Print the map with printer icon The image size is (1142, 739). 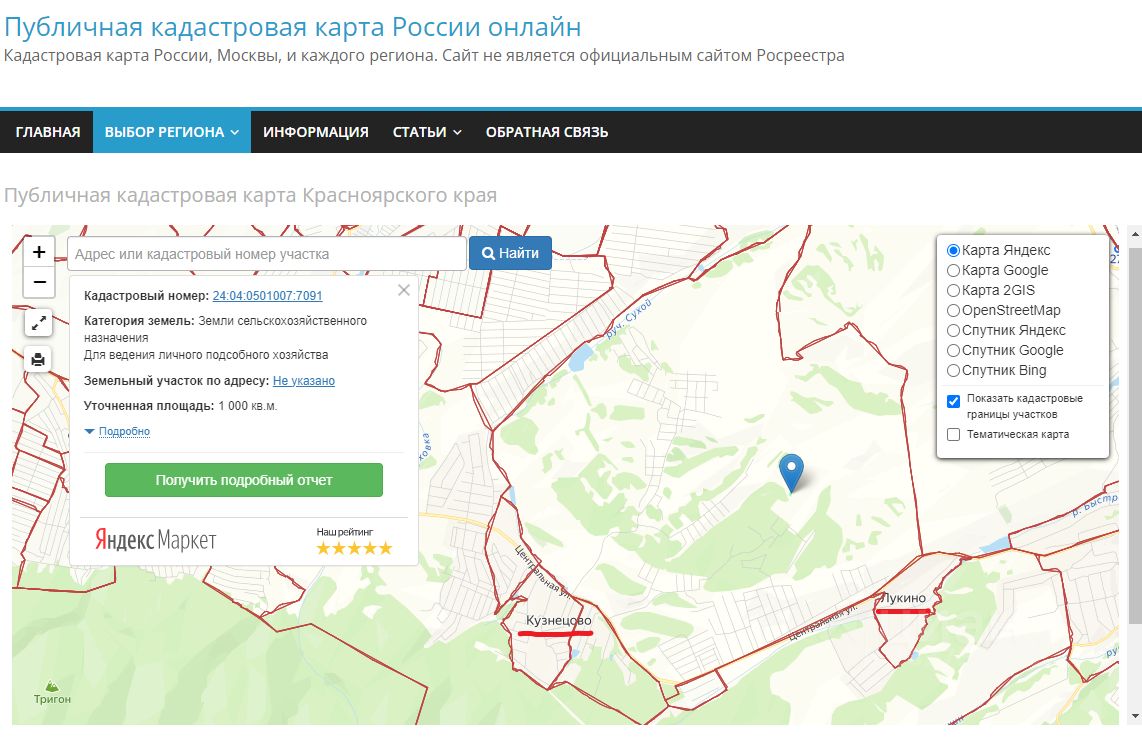(39, 359)
